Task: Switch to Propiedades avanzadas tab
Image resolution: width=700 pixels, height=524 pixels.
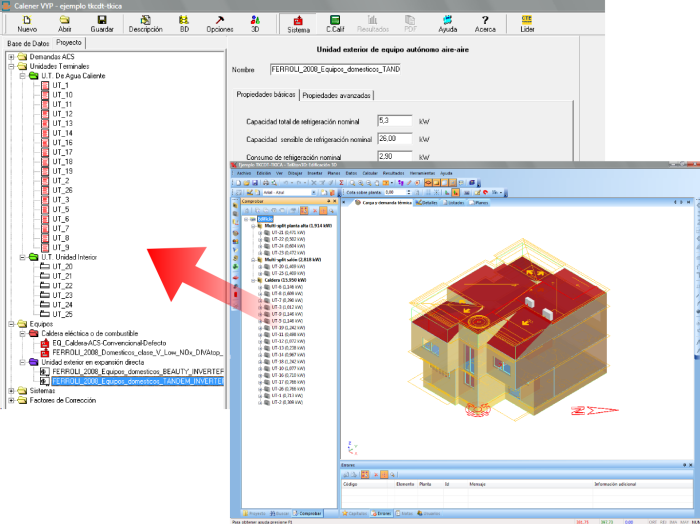Action: coord(336,96)
